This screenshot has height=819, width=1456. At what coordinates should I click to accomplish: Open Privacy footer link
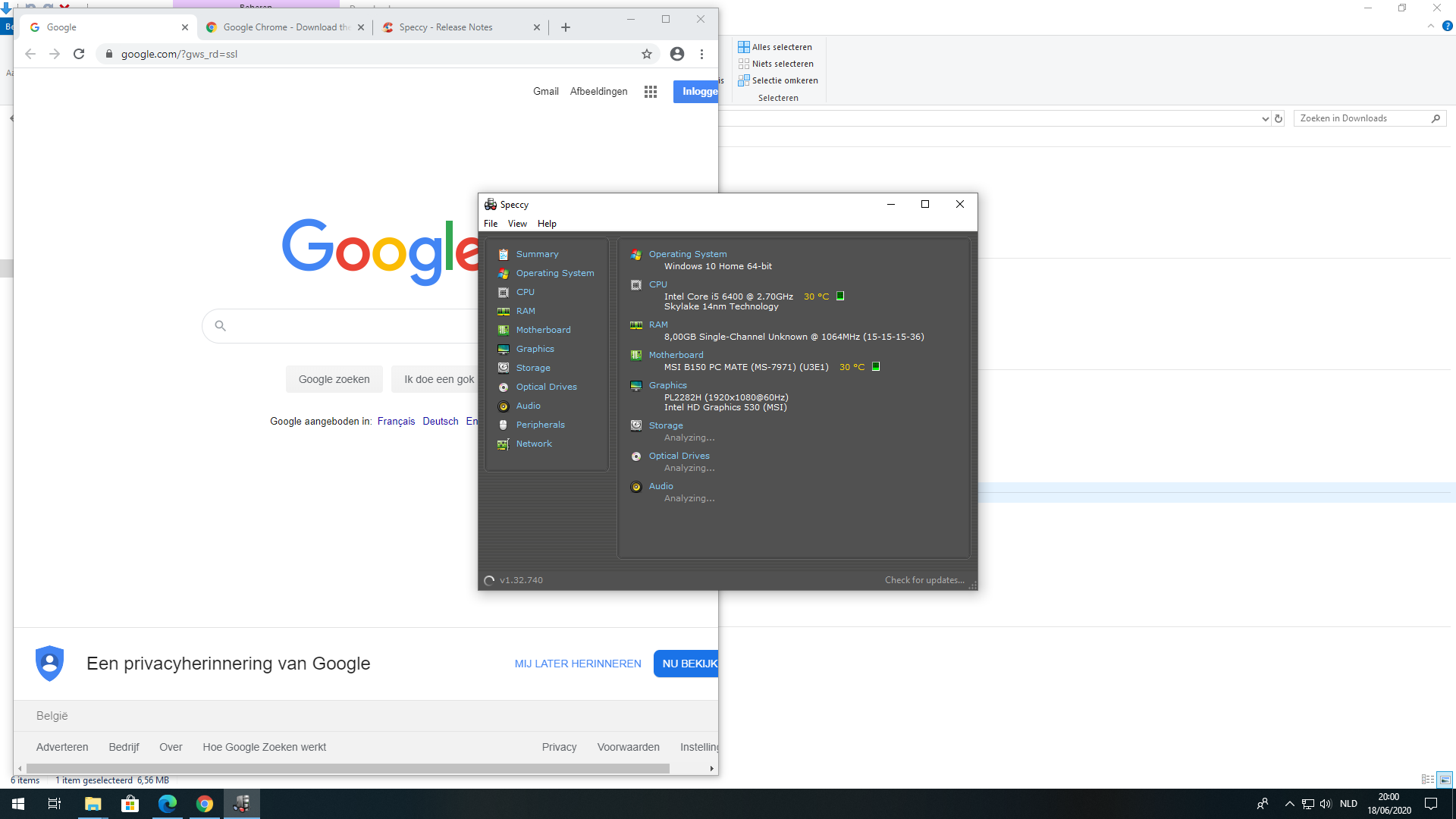(559, 747)
